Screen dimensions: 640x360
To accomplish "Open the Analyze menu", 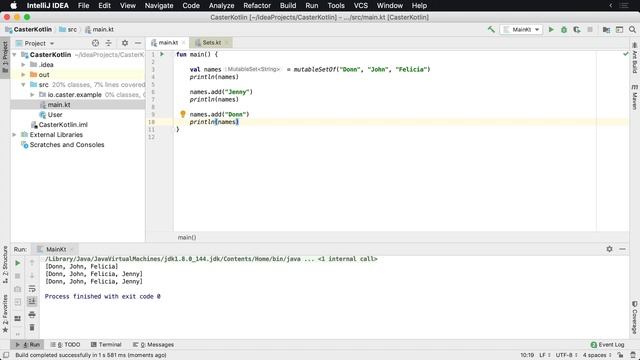I will pyautogui.click(x=221, y=5).
